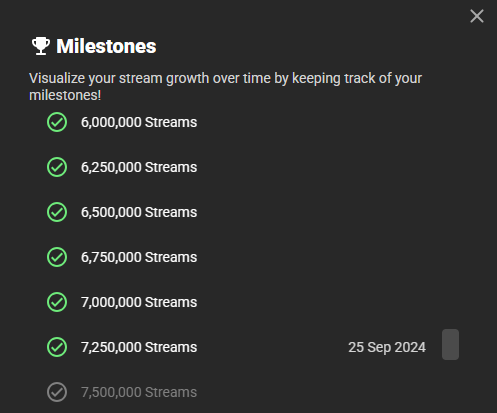This screenshot has height=413, width=497.
Task: Select the locked 7,500,000 Streams milestone label
Action: click(139, 392)
